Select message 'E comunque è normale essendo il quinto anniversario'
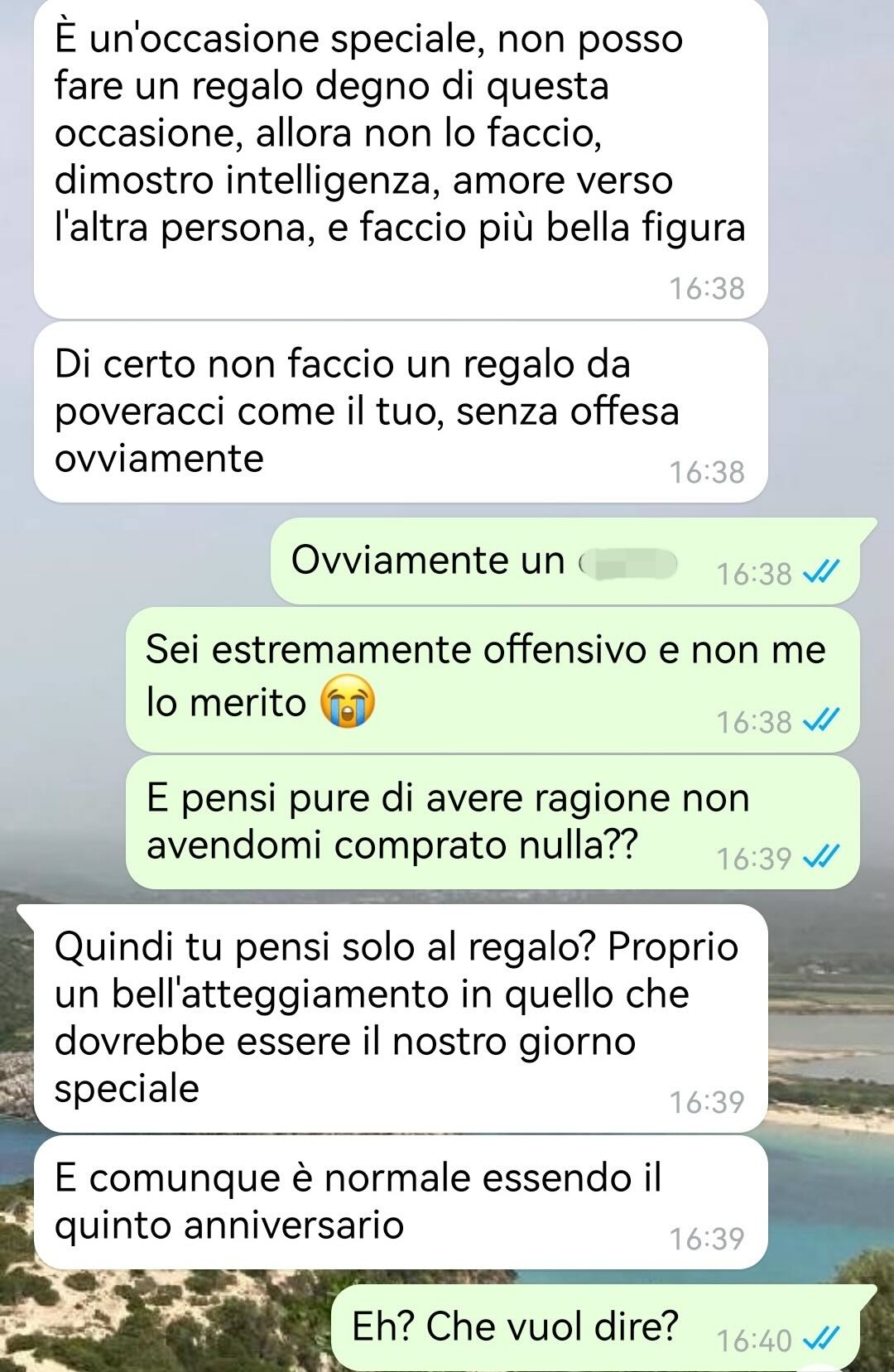The height and width of the screenshot is (1372, 894). coord(401,1202)
